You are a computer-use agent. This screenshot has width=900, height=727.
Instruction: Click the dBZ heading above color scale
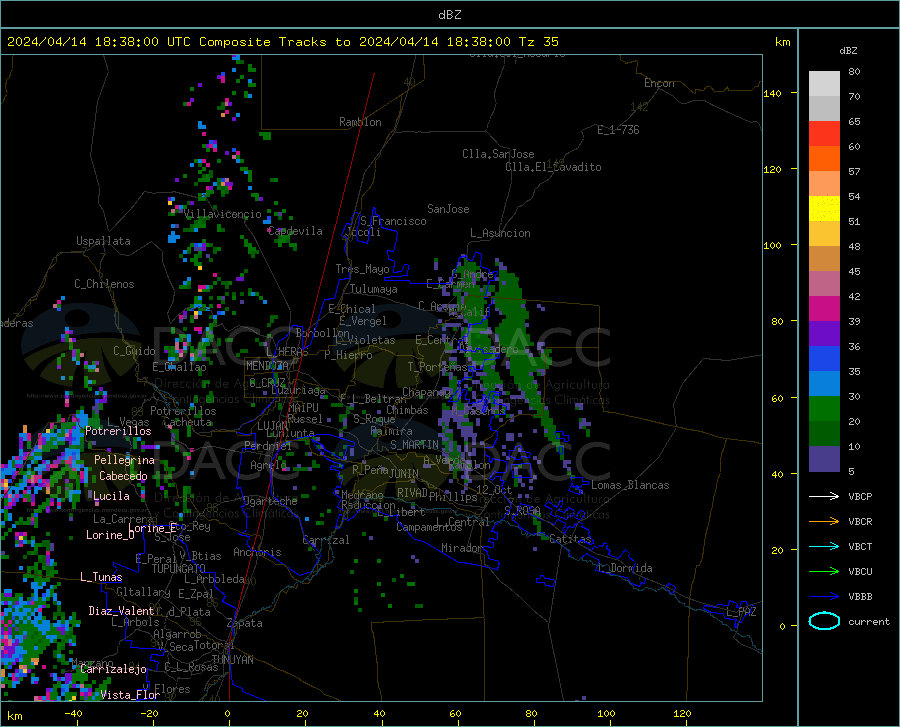(848, 50)
